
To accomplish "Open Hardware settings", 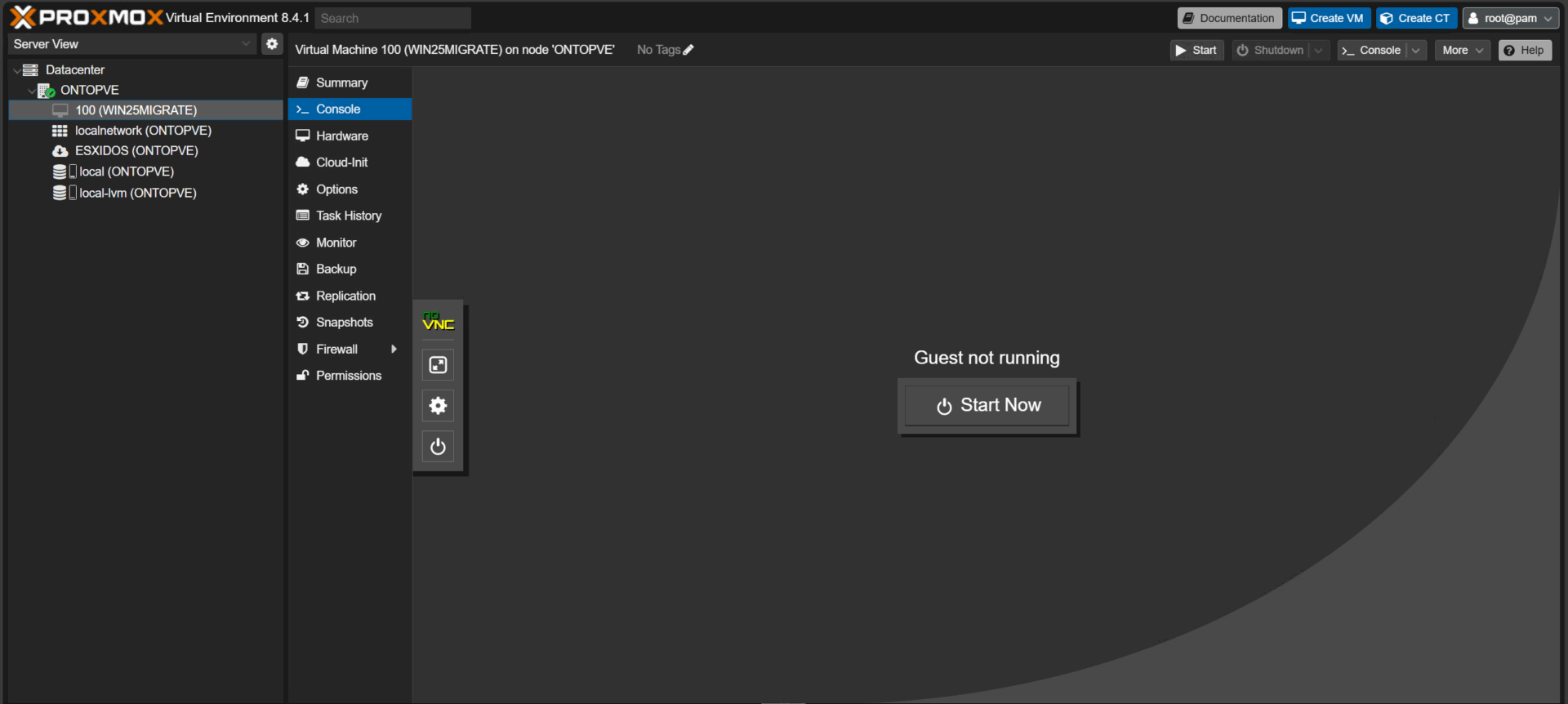I will click(x=350, y=136).
